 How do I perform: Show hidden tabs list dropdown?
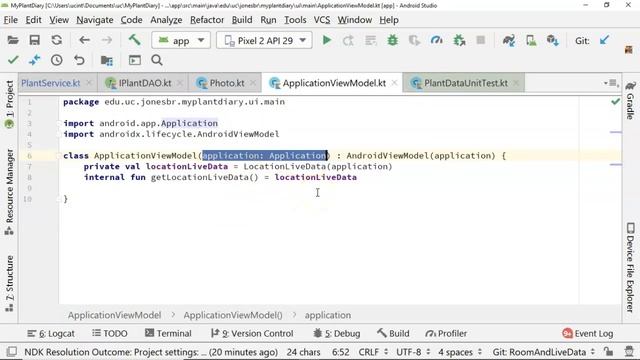point(611,83)
